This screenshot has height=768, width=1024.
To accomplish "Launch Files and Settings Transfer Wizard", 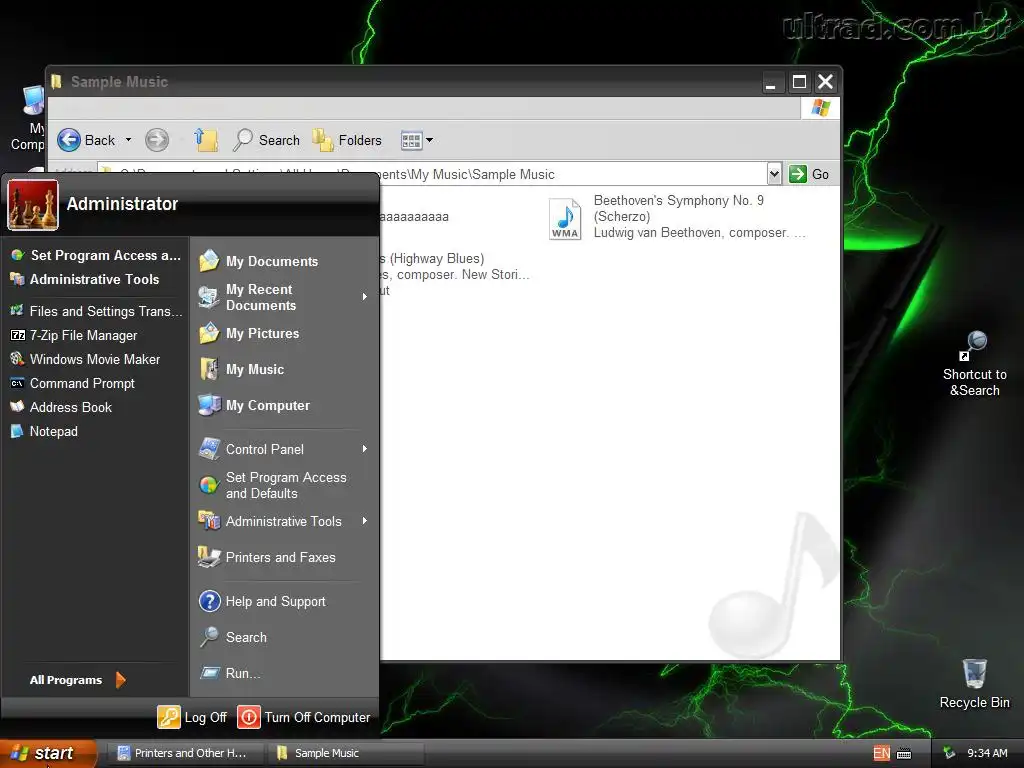I will coord(96,312).
